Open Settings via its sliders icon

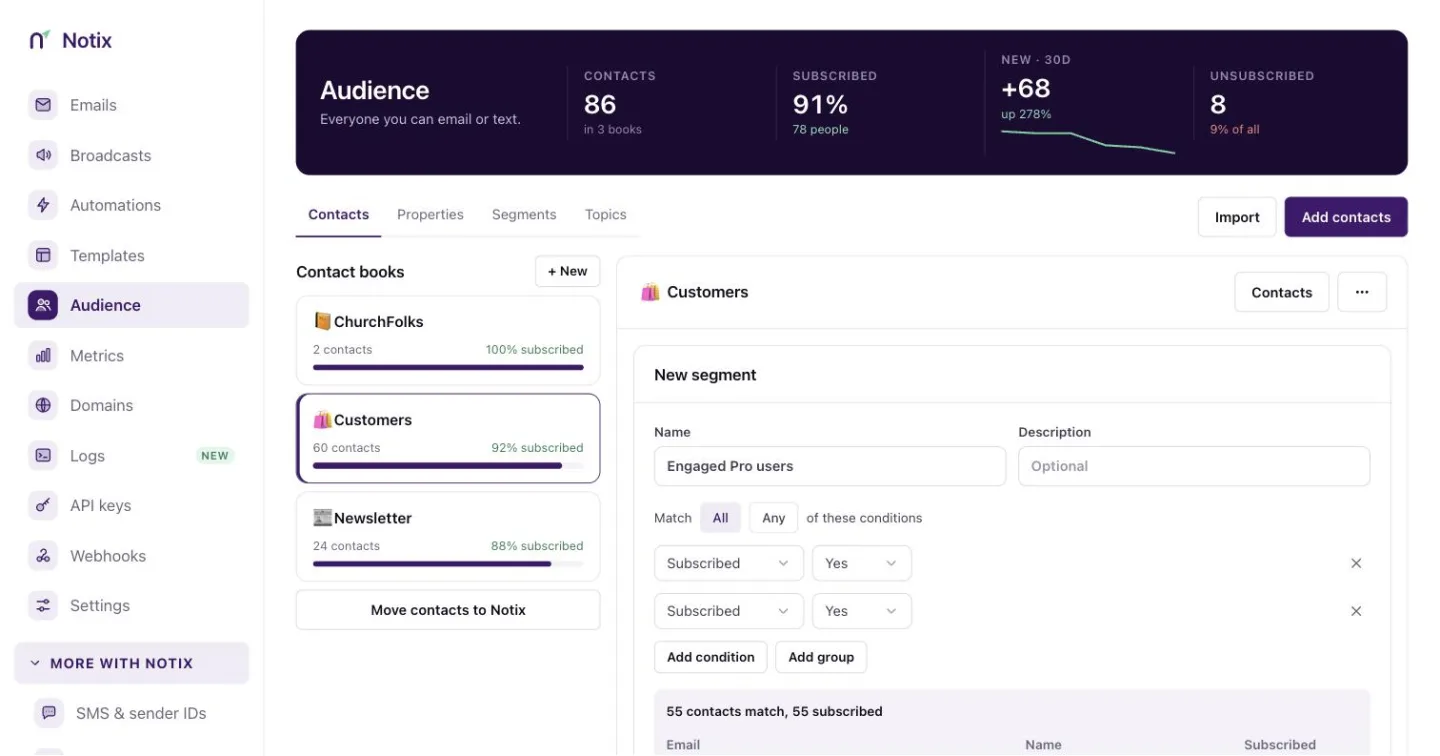tap(43, 605)
